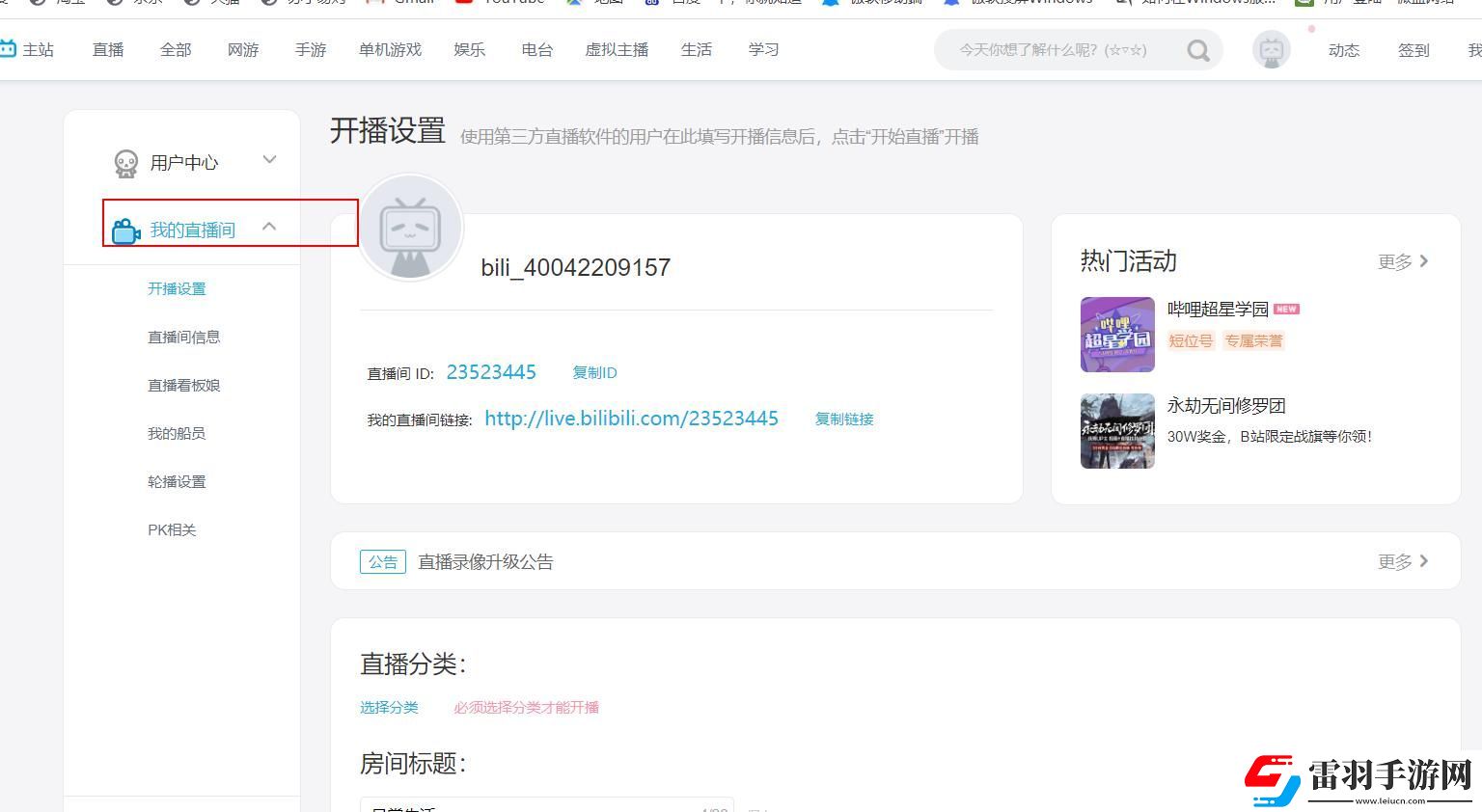Expand the 用户中心 section chevron
Viewport: 1482px width, 812px height.
pyautogui.click(x=269, y=160)
